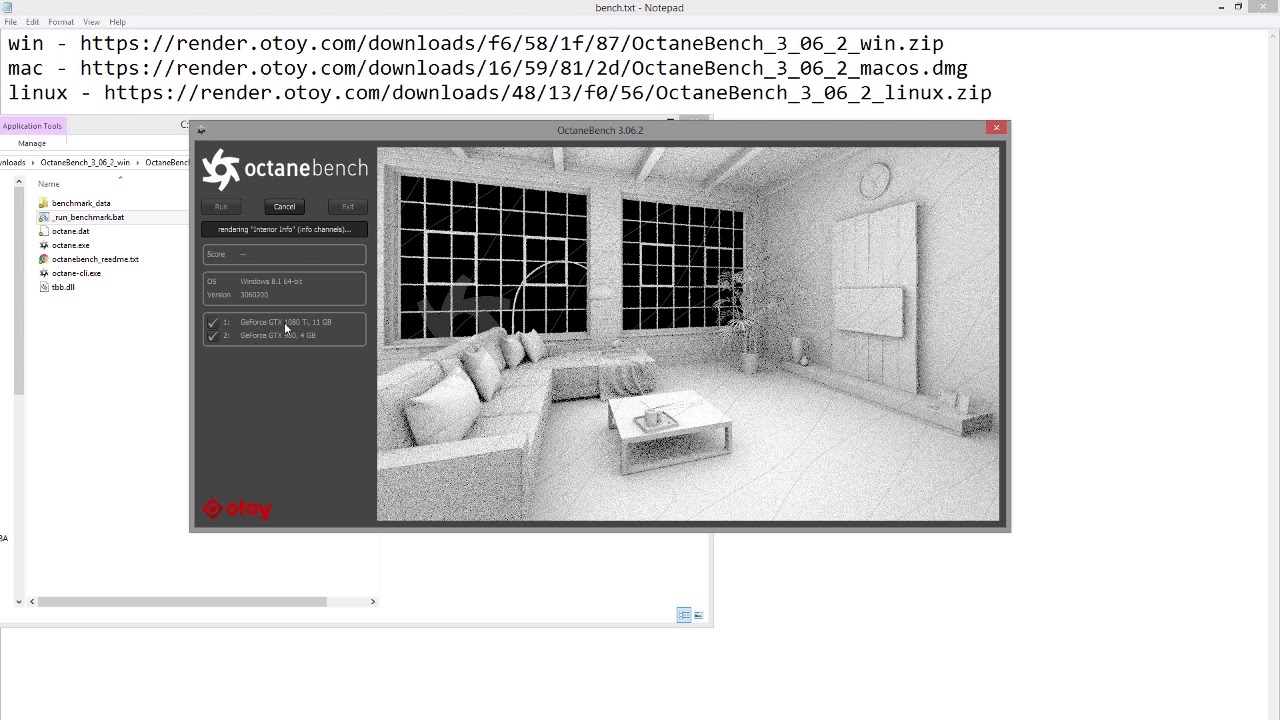Click the up arrow of Explorer's navigation pane scrollbar

pyautogui.click(x=18, y=182)
